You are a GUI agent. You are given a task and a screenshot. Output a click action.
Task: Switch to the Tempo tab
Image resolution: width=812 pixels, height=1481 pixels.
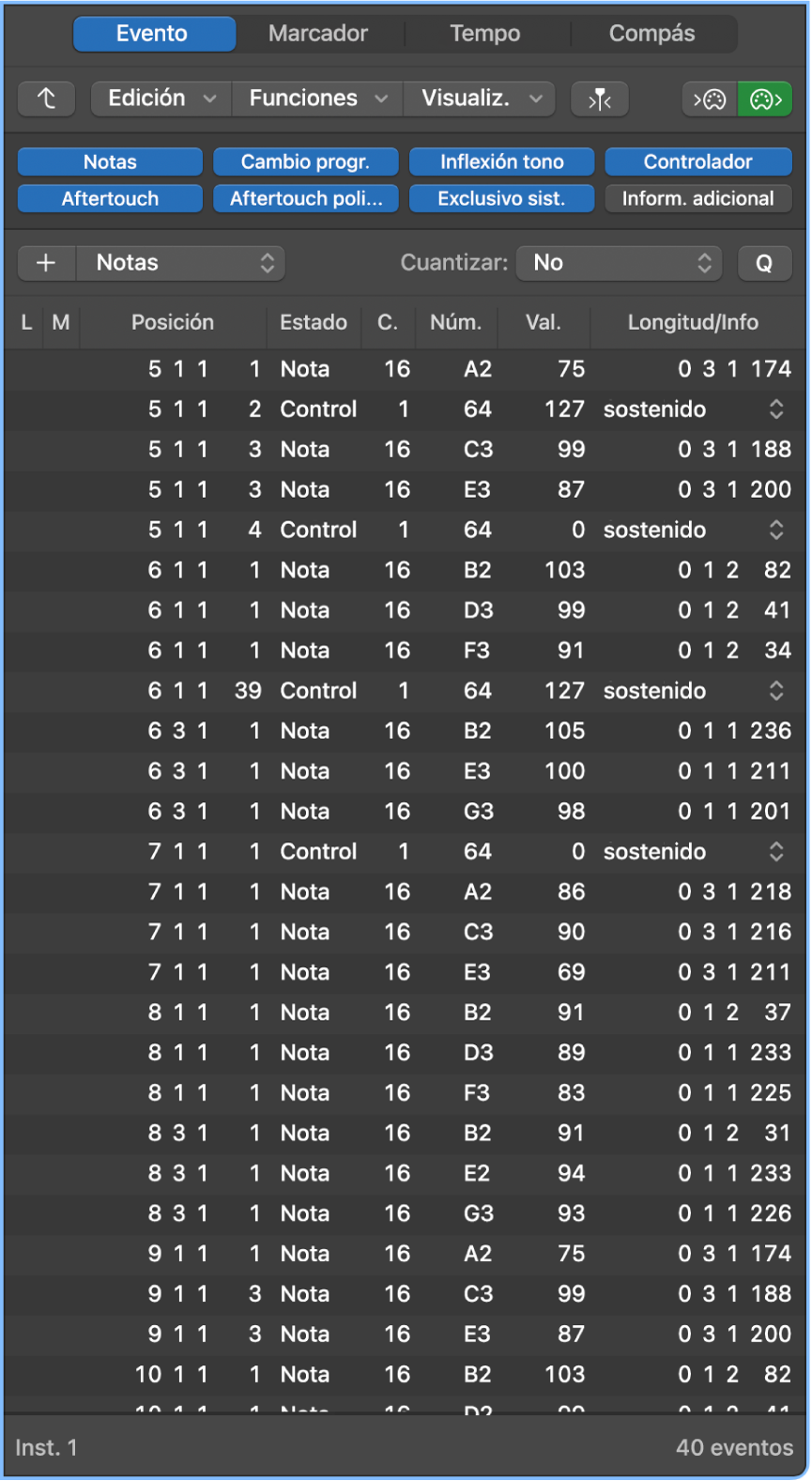click(x=484, y=34)
